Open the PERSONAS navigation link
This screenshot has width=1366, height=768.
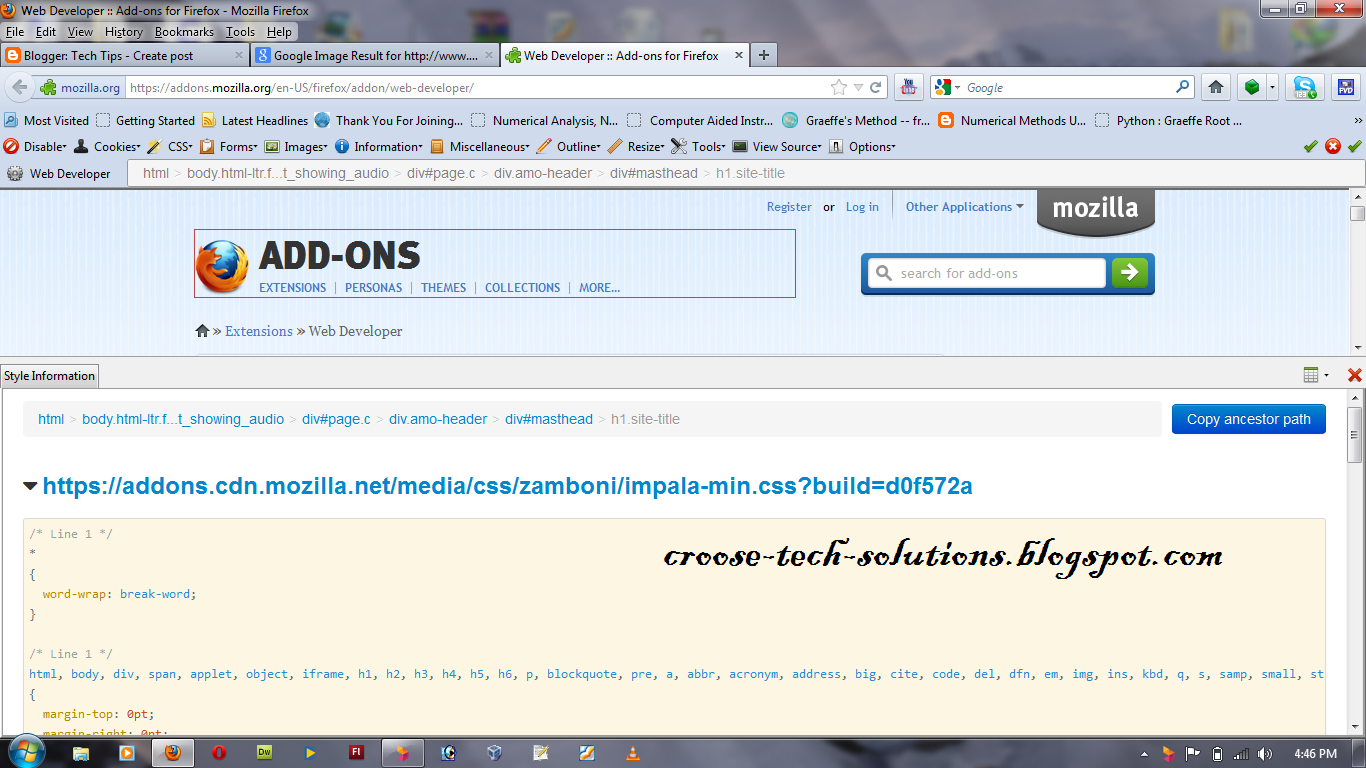[373, 288]
